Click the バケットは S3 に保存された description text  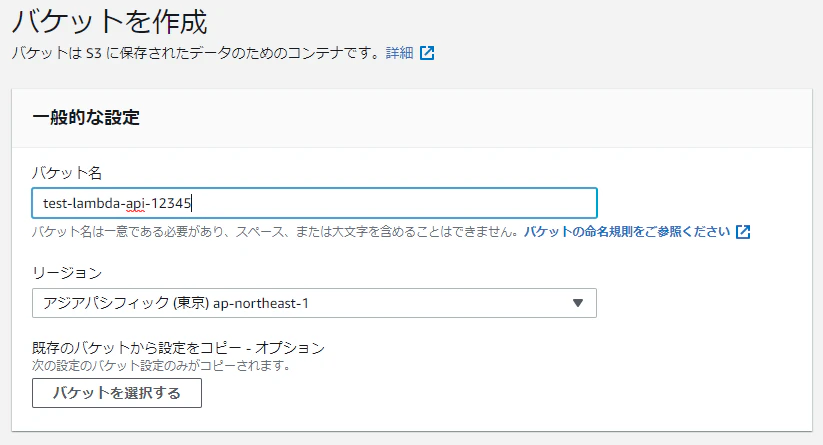coord(195,53)
